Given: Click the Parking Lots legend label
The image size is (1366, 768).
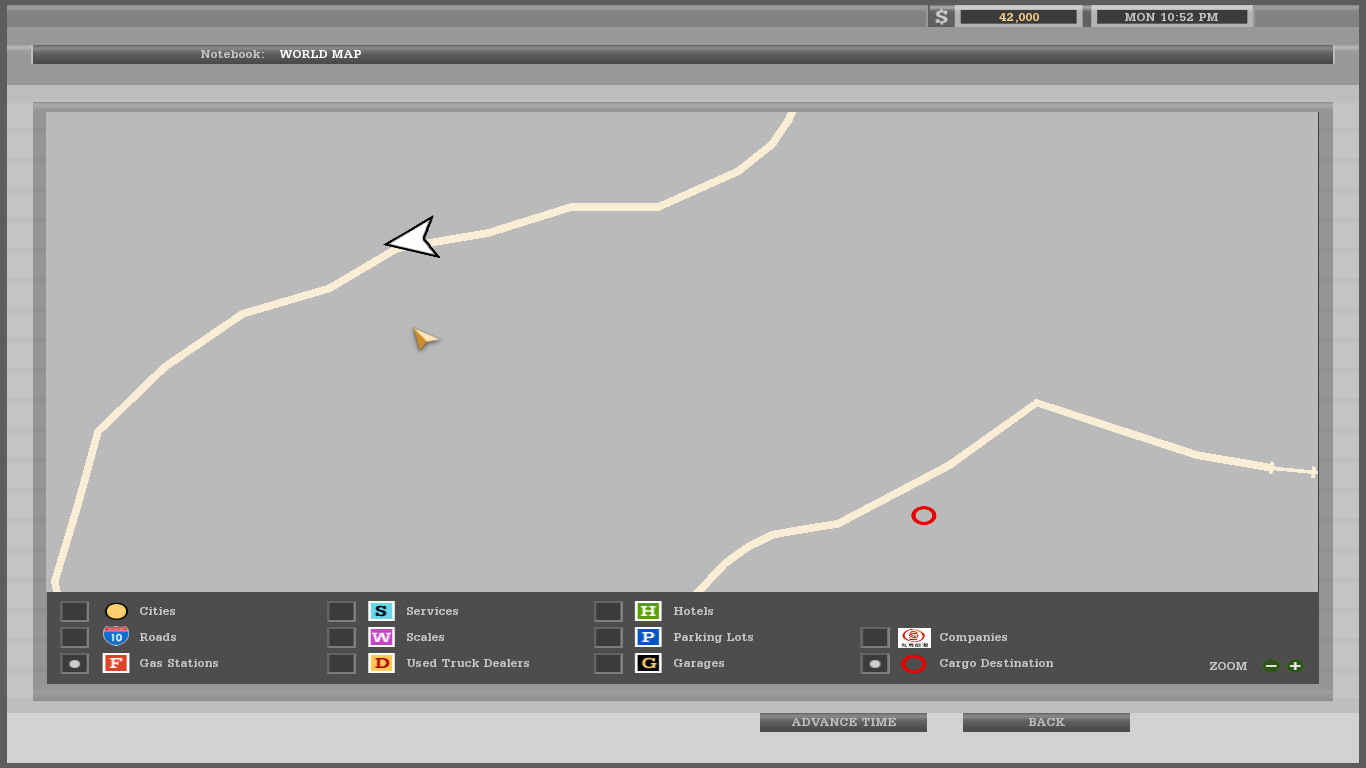Looking at the screenshot, I should (713, 637).
